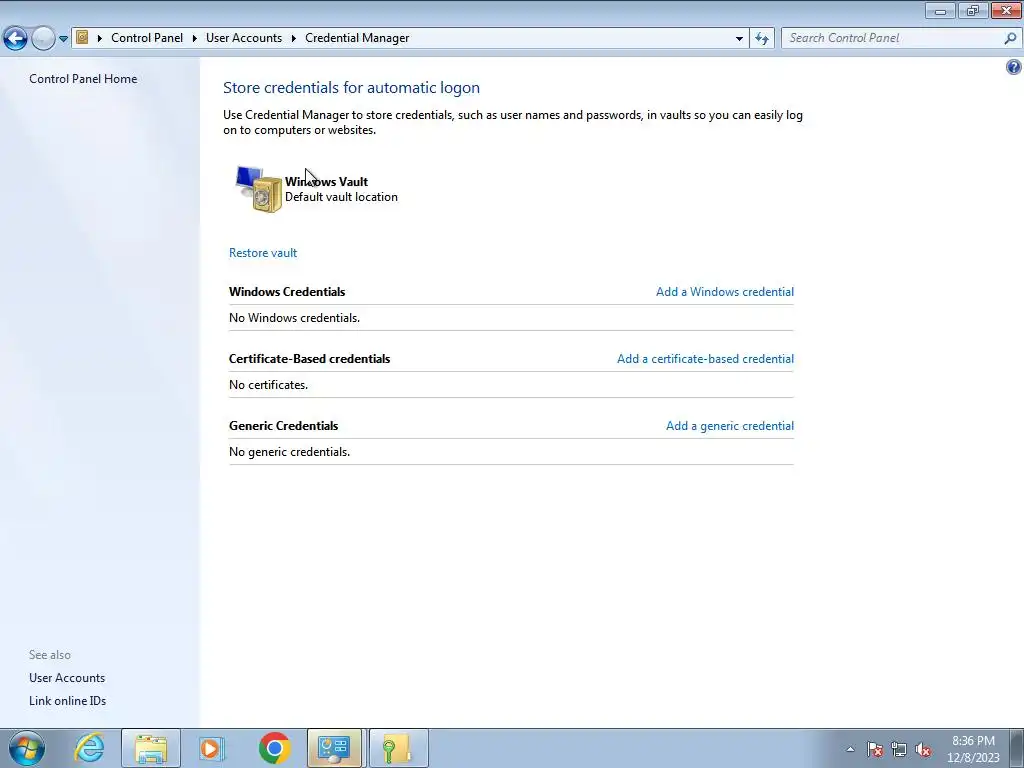The height and width of the screenshot is (768, 1024).
Task: Show hidden tray icons
Action: coord(850,749)
